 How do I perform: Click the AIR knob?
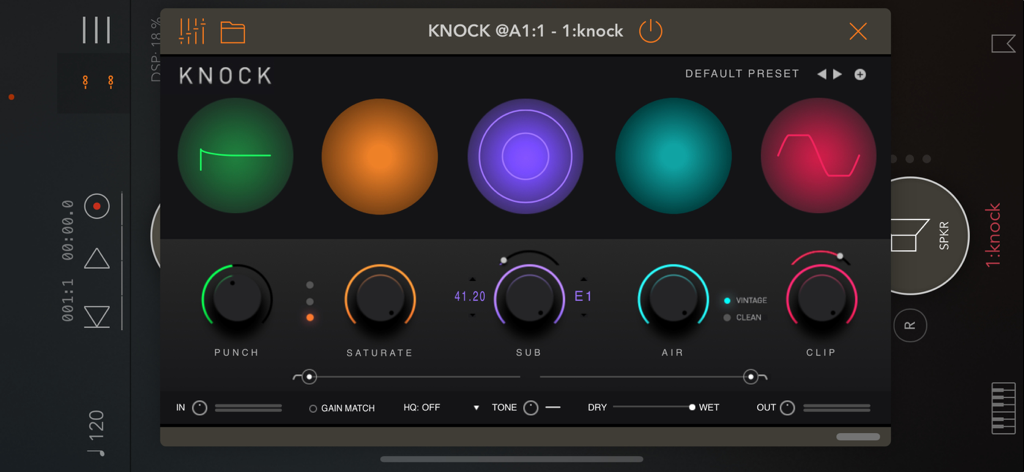(673, 298)
